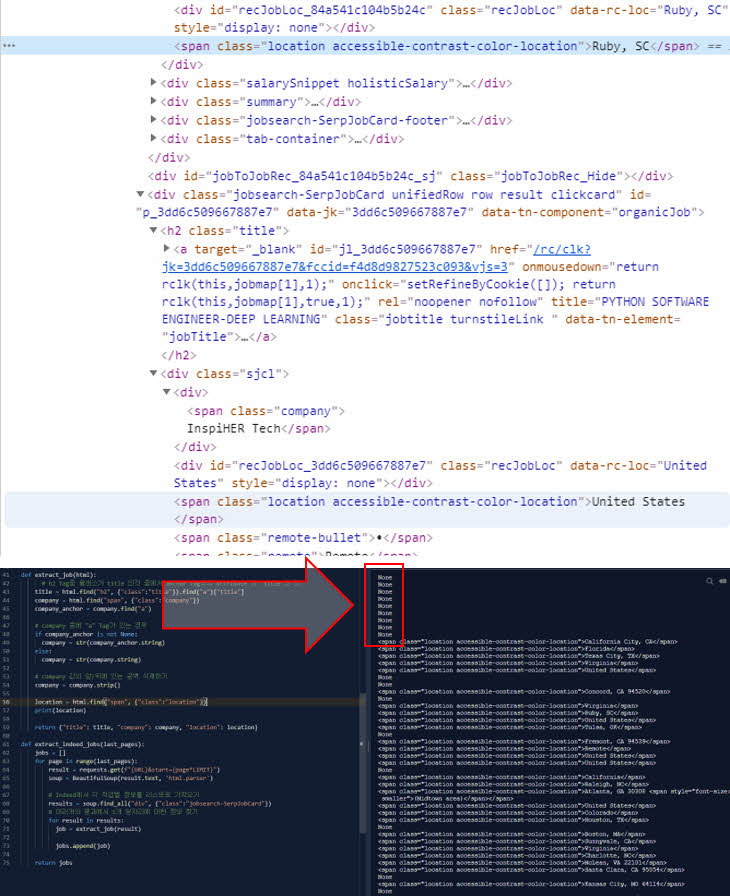Image resolution: width=730 pixels, height=896 pixels.
Task: Expand the anchor target _blank node
Action: 166,249
